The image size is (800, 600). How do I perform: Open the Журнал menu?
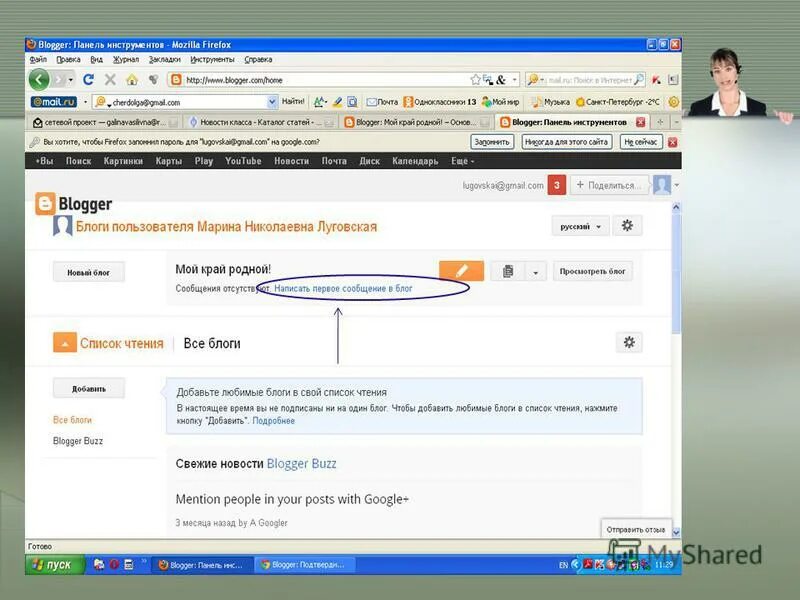click(x=126, y=59)
